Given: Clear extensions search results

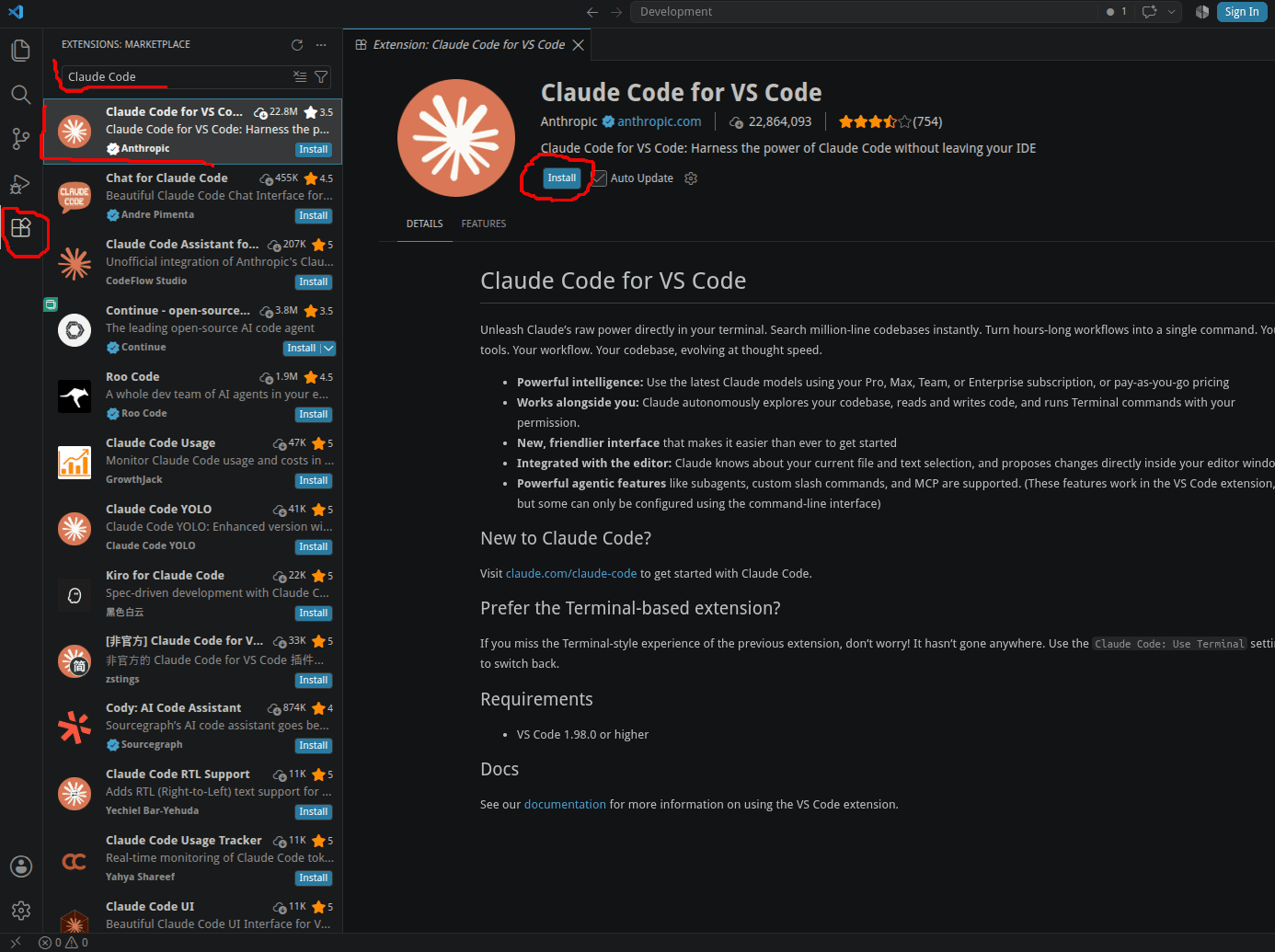Looking at the screenshot, I should (x=300, y=76).
